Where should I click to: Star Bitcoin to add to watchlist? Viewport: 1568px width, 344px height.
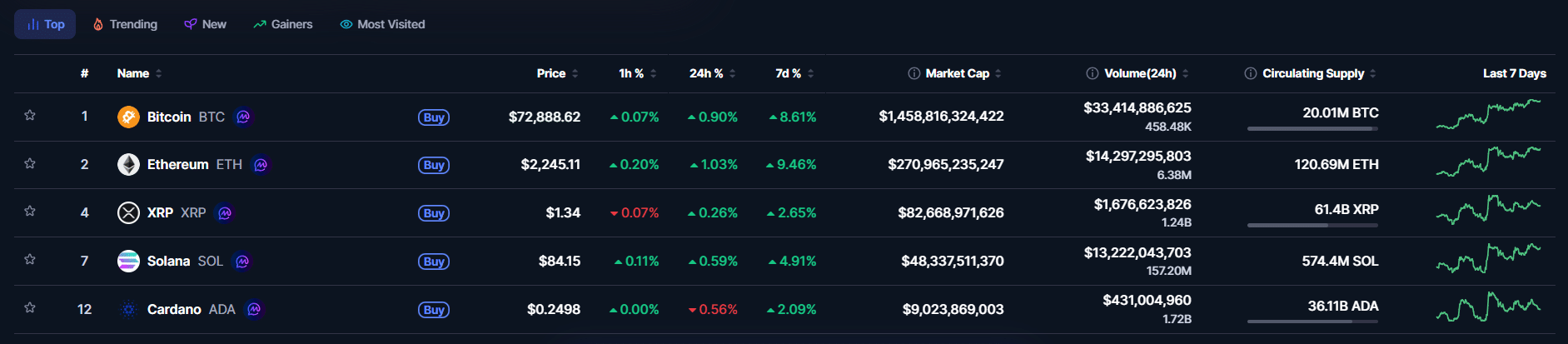coord(30,116)
